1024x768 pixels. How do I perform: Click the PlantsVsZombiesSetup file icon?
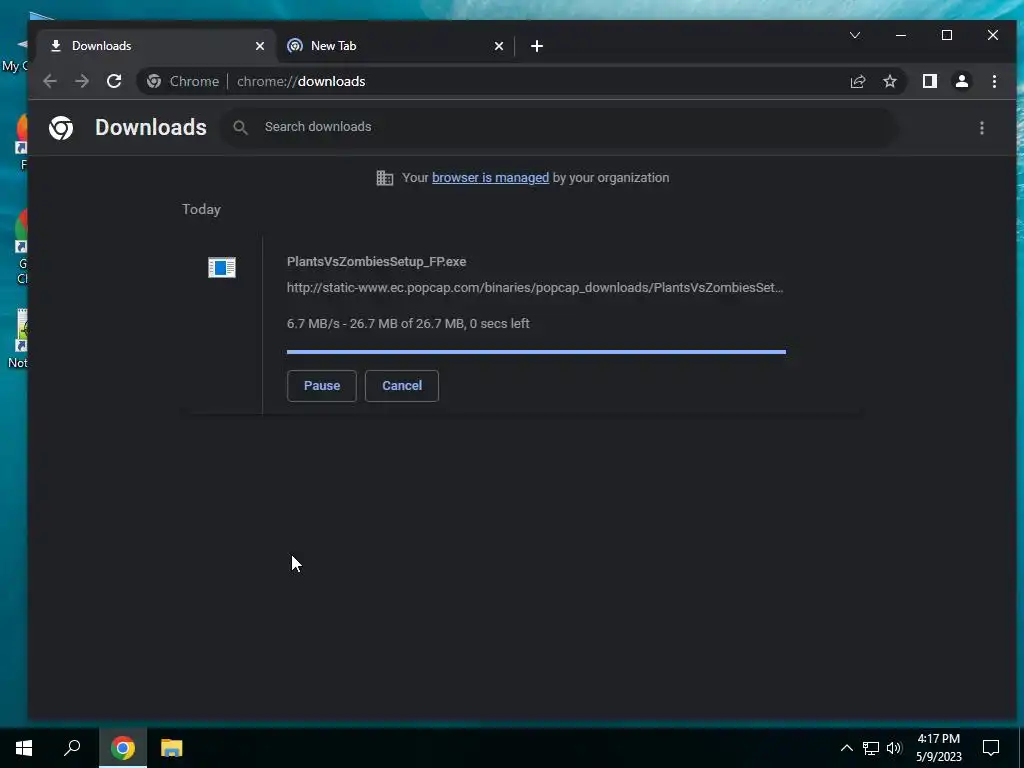click(x=222, y=267)
